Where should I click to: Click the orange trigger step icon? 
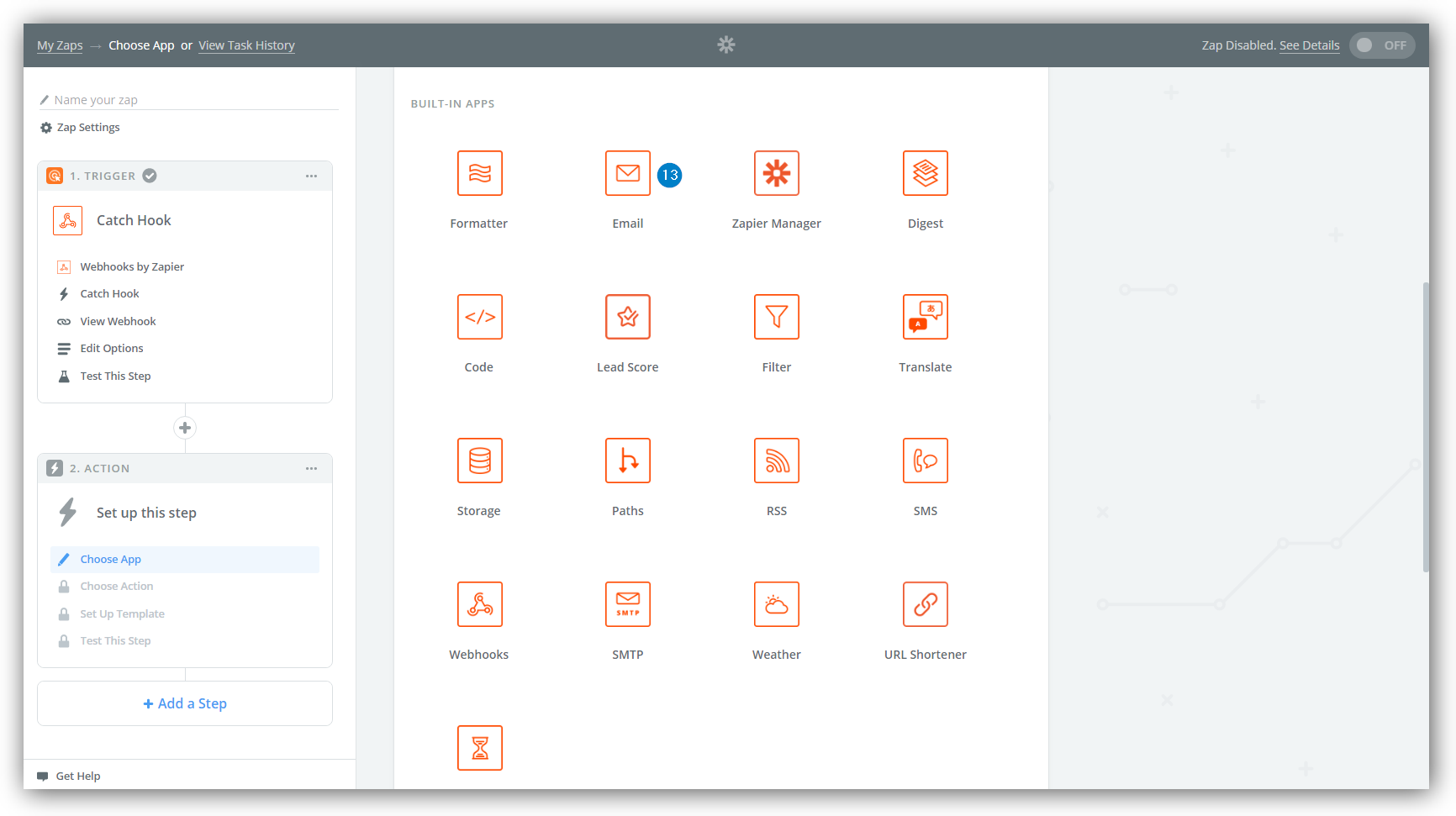[x=55, y=176]
